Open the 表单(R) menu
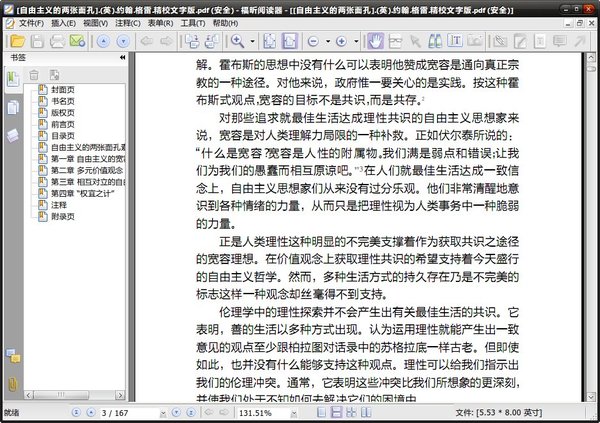The height and width of the screenshot is (423, 600). coord(160,23)
